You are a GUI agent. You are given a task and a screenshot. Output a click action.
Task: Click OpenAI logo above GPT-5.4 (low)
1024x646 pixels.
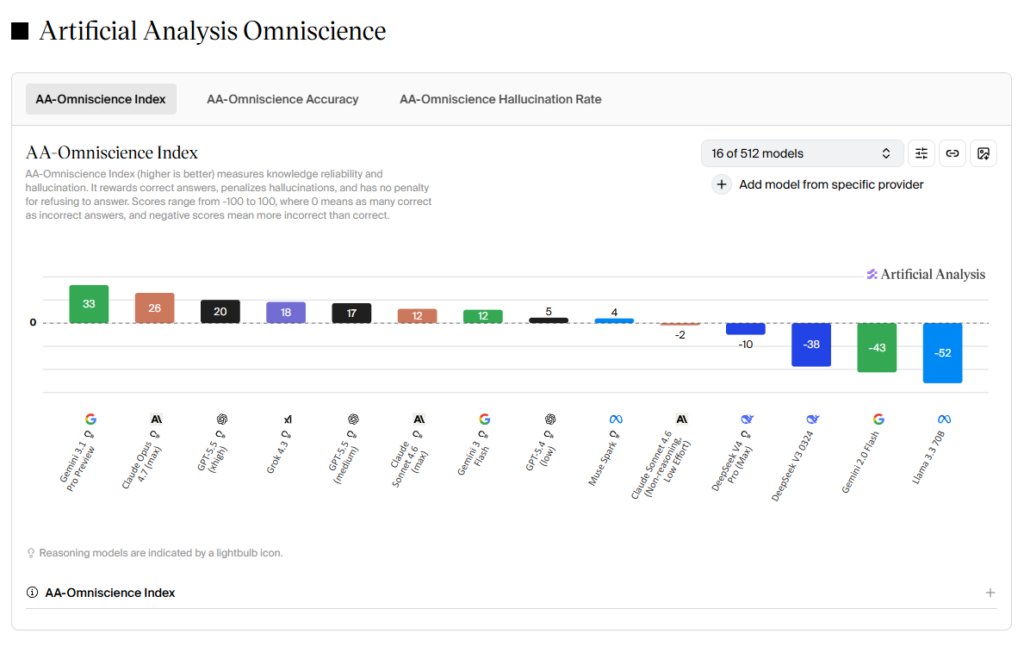(551, 419)
